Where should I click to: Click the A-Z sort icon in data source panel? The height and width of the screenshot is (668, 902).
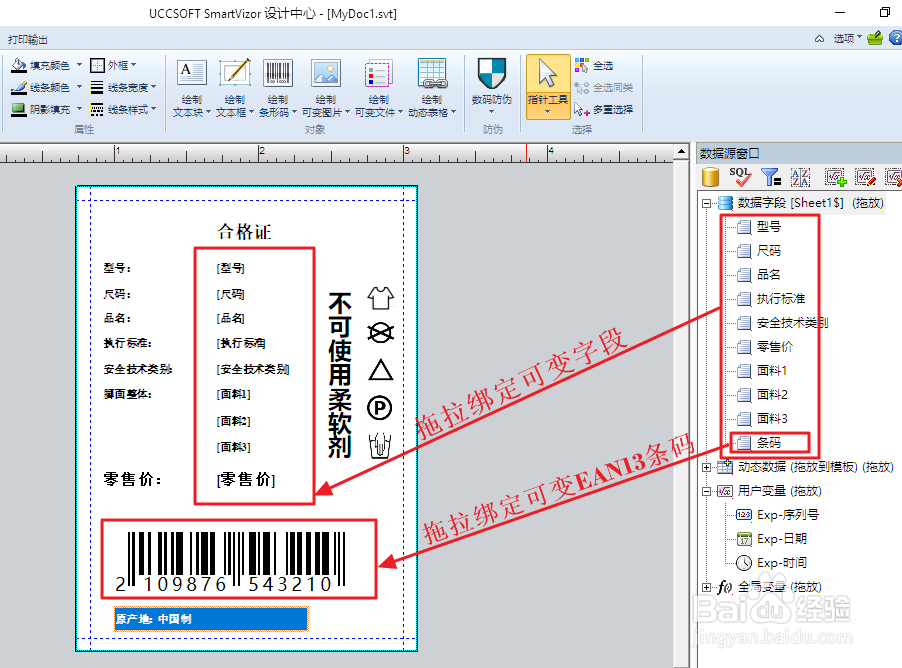tap(800, 177)
